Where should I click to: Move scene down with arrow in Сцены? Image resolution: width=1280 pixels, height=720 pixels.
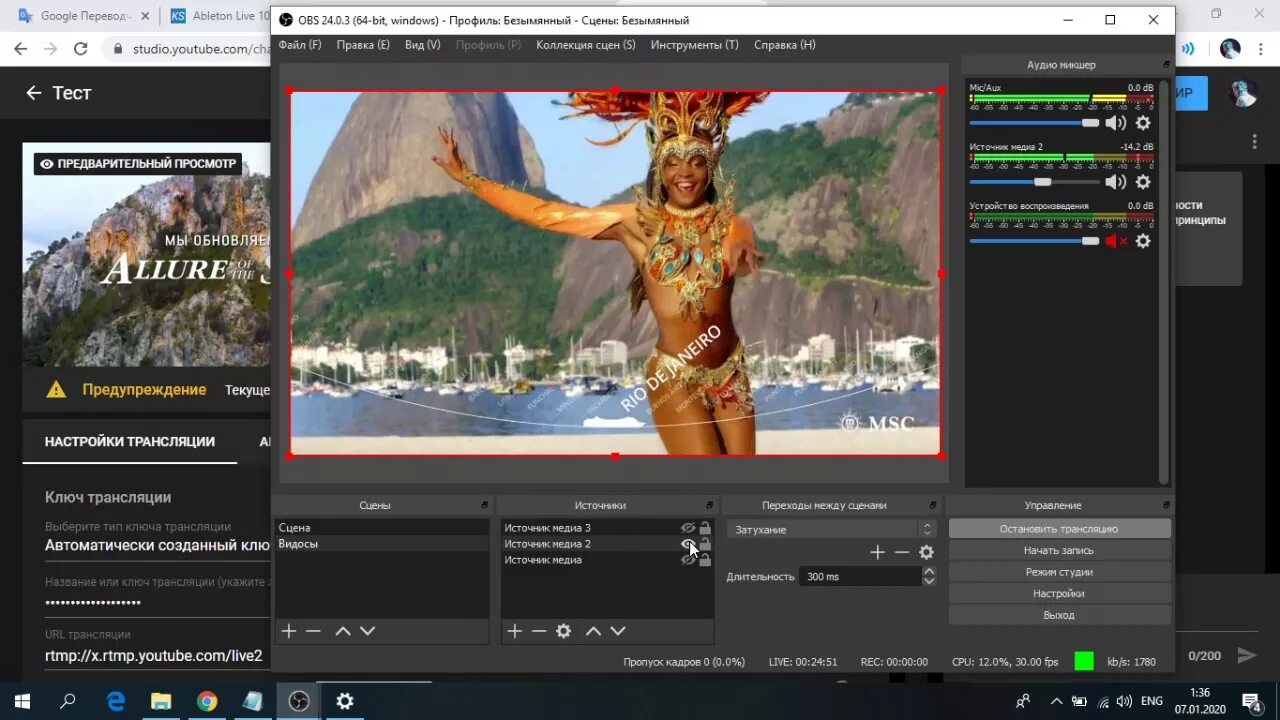click(367, 631)
